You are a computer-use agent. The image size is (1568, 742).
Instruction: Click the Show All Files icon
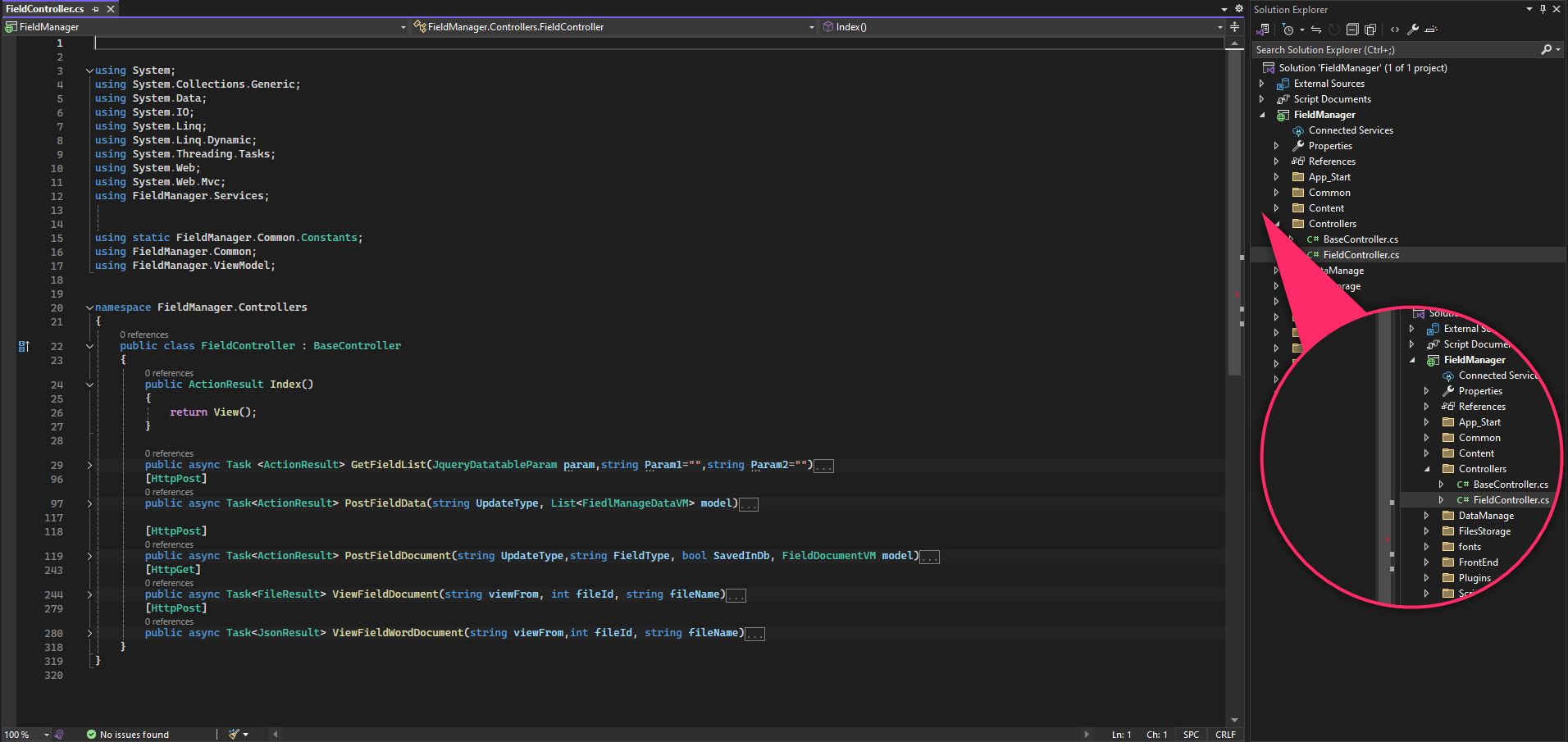(x=1370, y=30)
